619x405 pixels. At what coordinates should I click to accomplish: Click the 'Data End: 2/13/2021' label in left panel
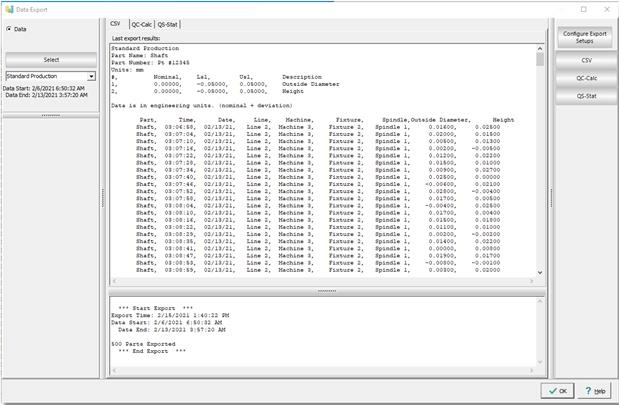47,95
